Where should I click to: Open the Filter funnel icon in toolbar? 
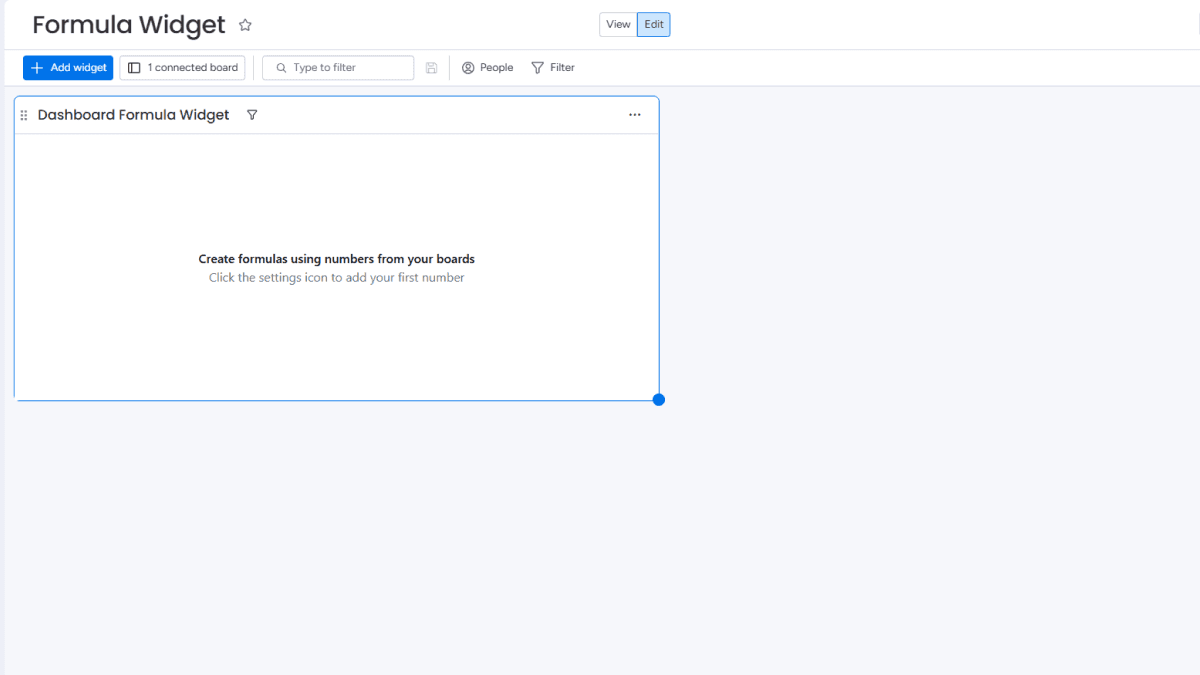tap(535, 67)
